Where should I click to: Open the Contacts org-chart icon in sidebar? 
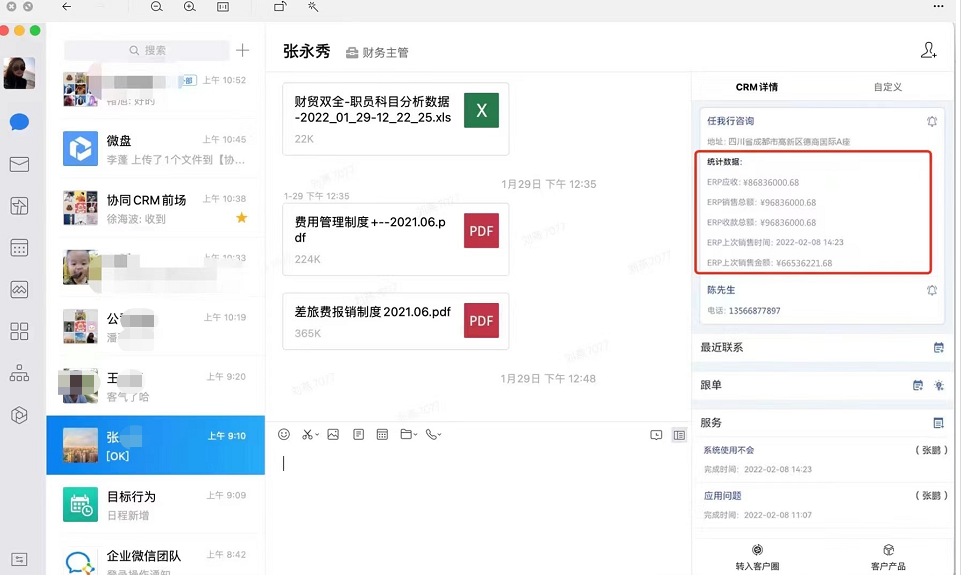point(19,373)
